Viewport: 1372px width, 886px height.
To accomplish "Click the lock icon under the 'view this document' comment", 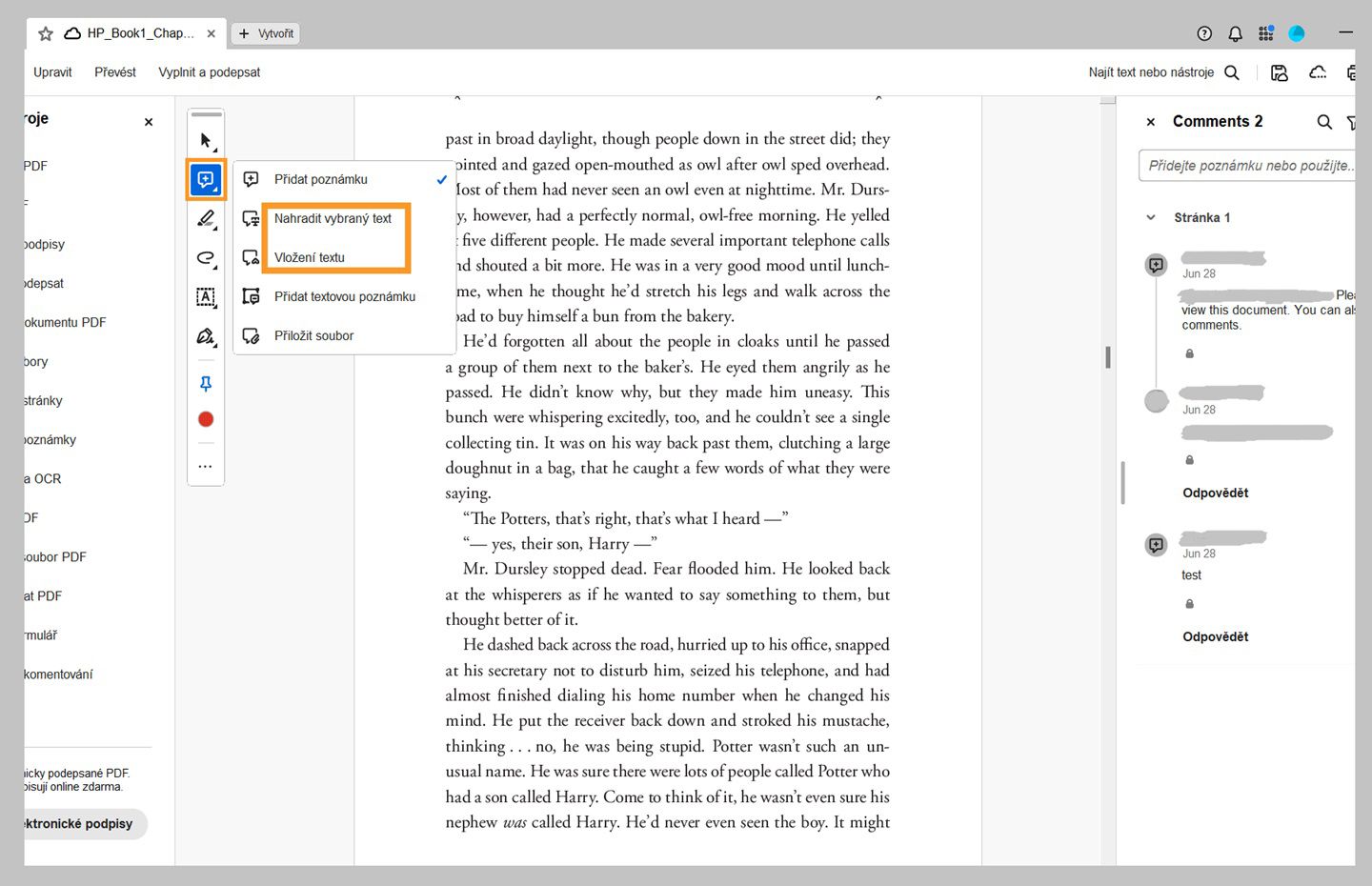I will (1189, 353).
